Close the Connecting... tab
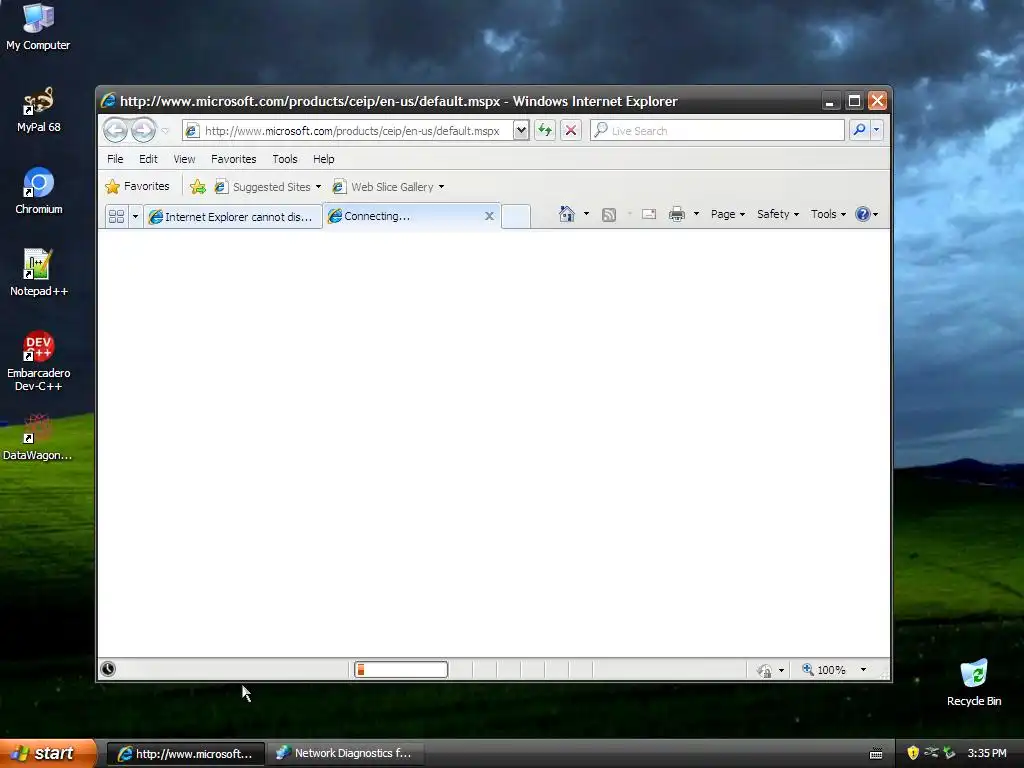1024x768 pixels. coord(489,216)
